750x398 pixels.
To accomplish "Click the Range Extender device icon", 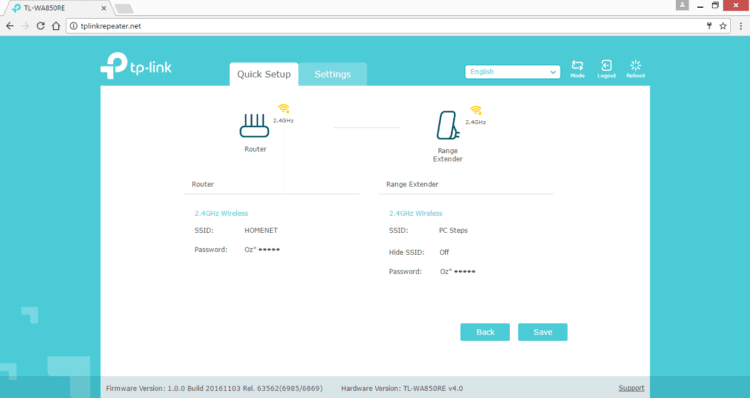I will [448, 125].
